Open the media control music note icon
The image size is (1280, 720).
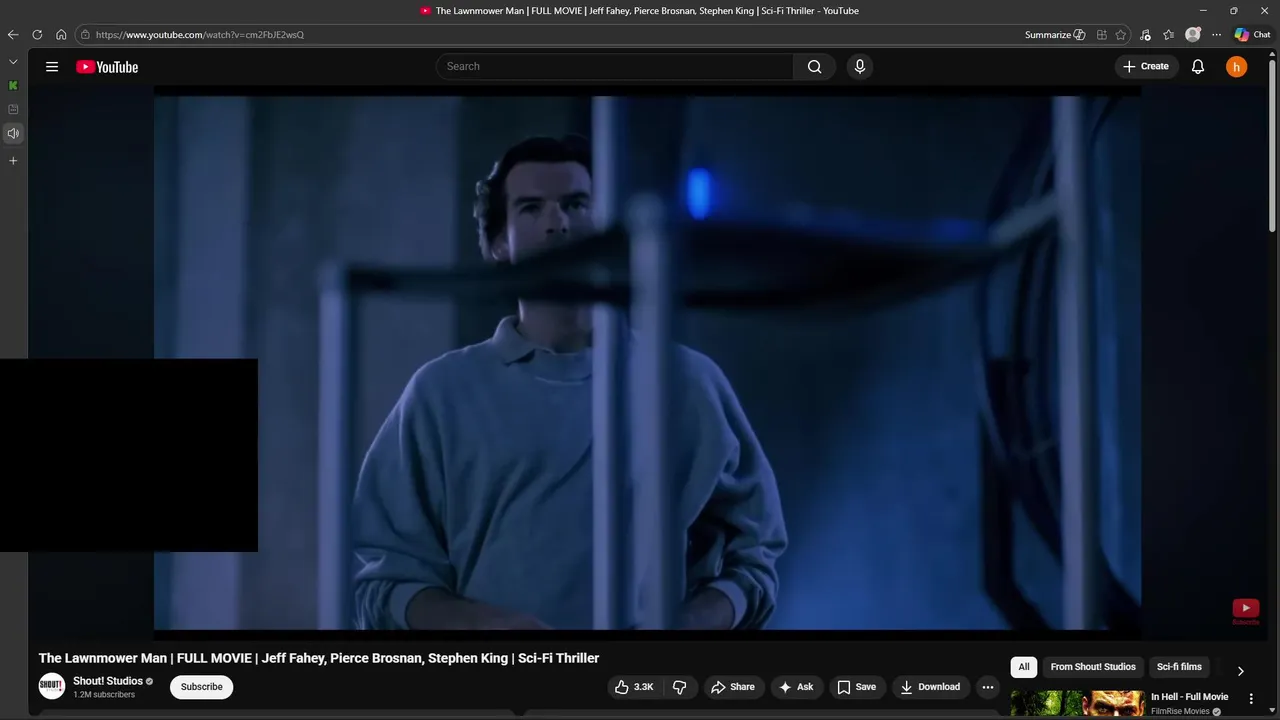(x=1145, y=34)
